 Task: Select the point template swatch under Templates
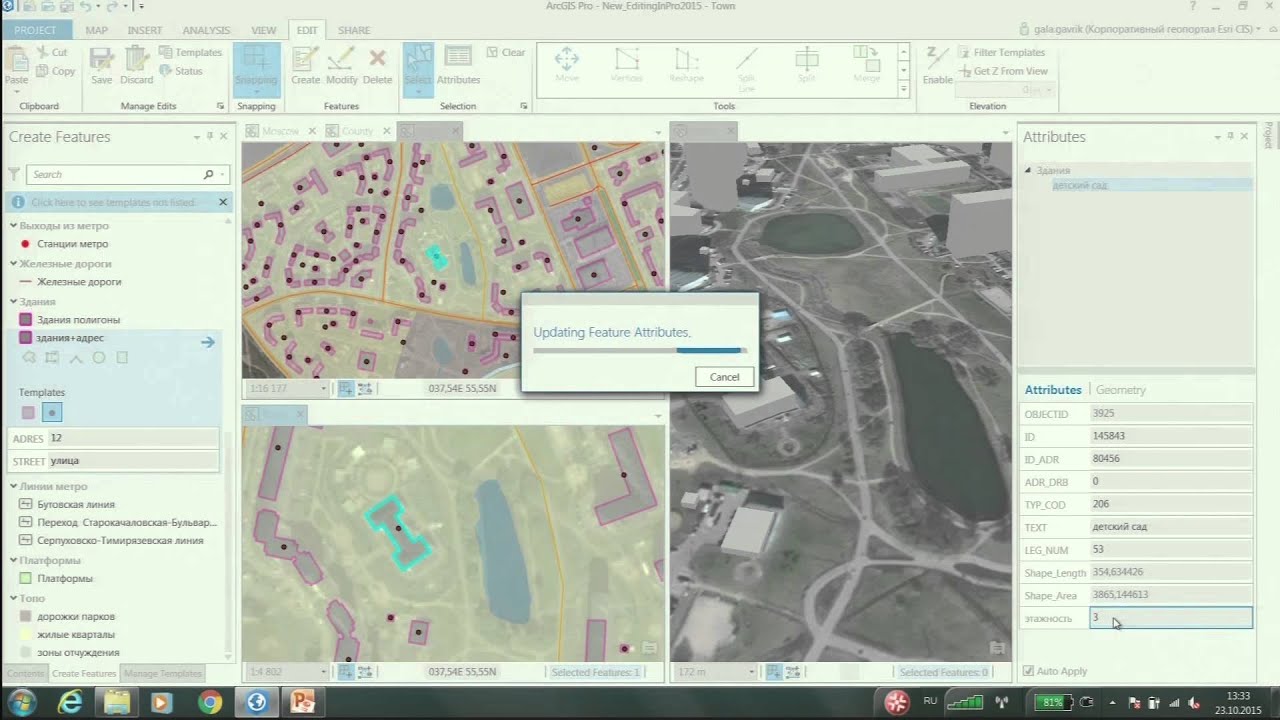click(x=53, y=412)
